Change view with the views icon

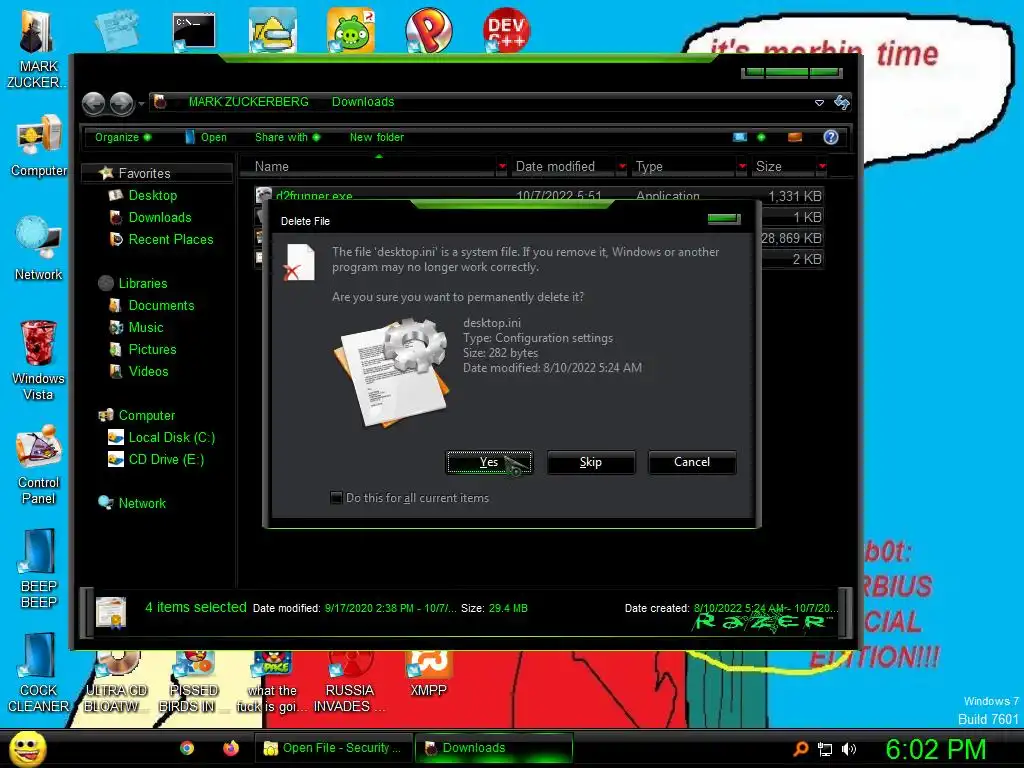pos(739,137)
